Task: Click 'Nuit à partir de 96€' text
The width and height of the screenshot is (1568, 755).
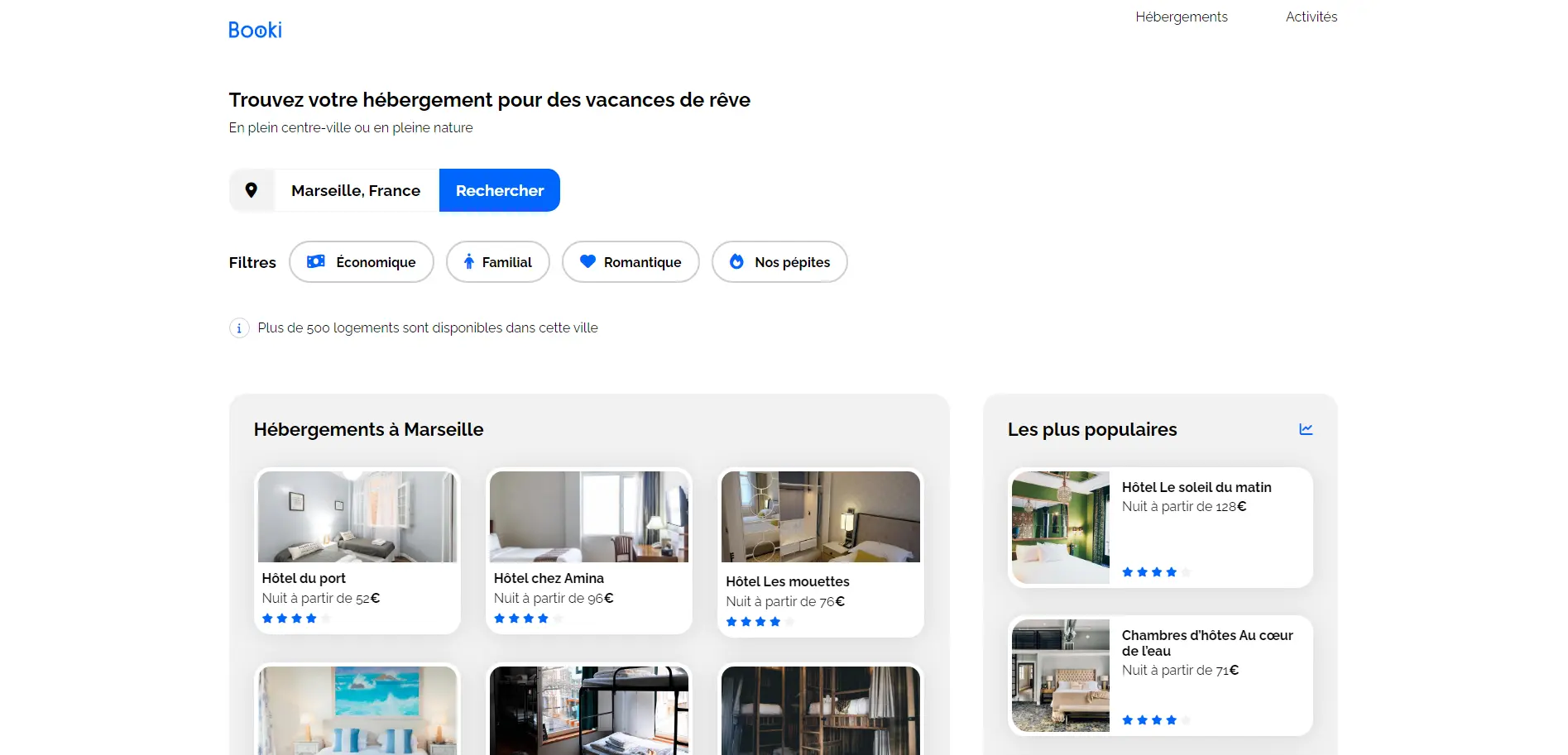Action: pos(554,598)
